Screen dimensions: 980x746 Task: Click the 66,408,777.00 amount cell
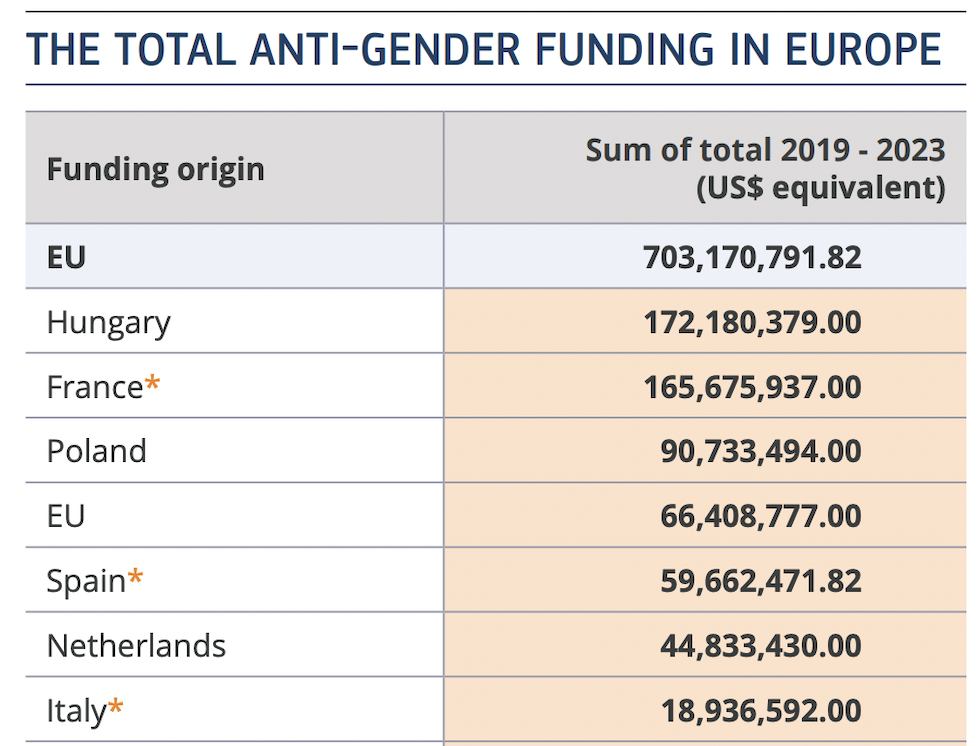[760, 516]
